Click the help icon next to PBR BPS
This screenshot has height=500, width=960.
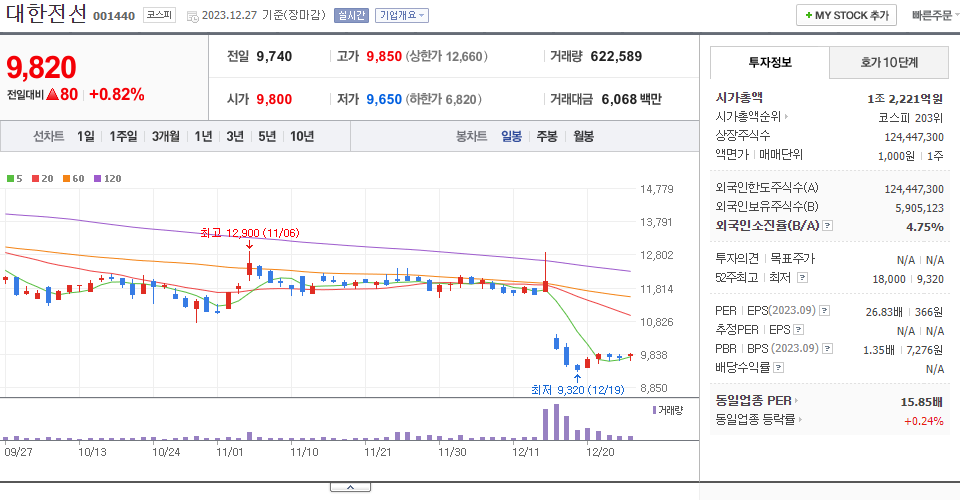point(828,349)
